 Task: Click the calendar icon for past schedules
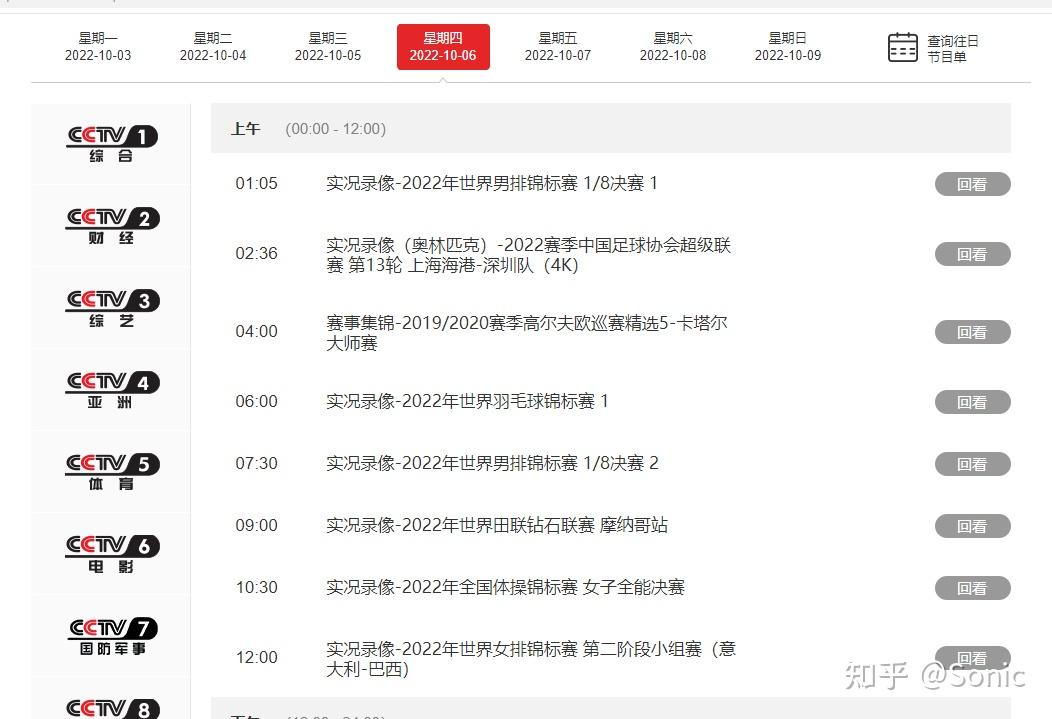(902, 47)
